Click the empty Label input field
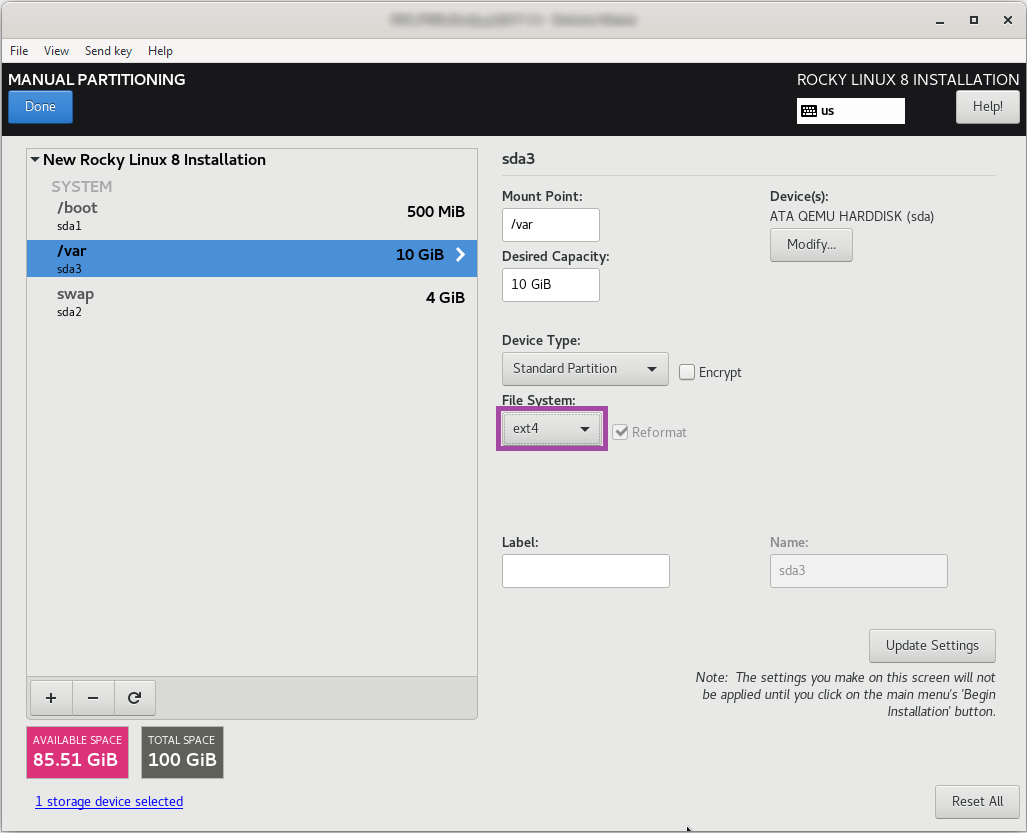The width and height of the screenshot is (1027, 833). [x=586, y=571]
